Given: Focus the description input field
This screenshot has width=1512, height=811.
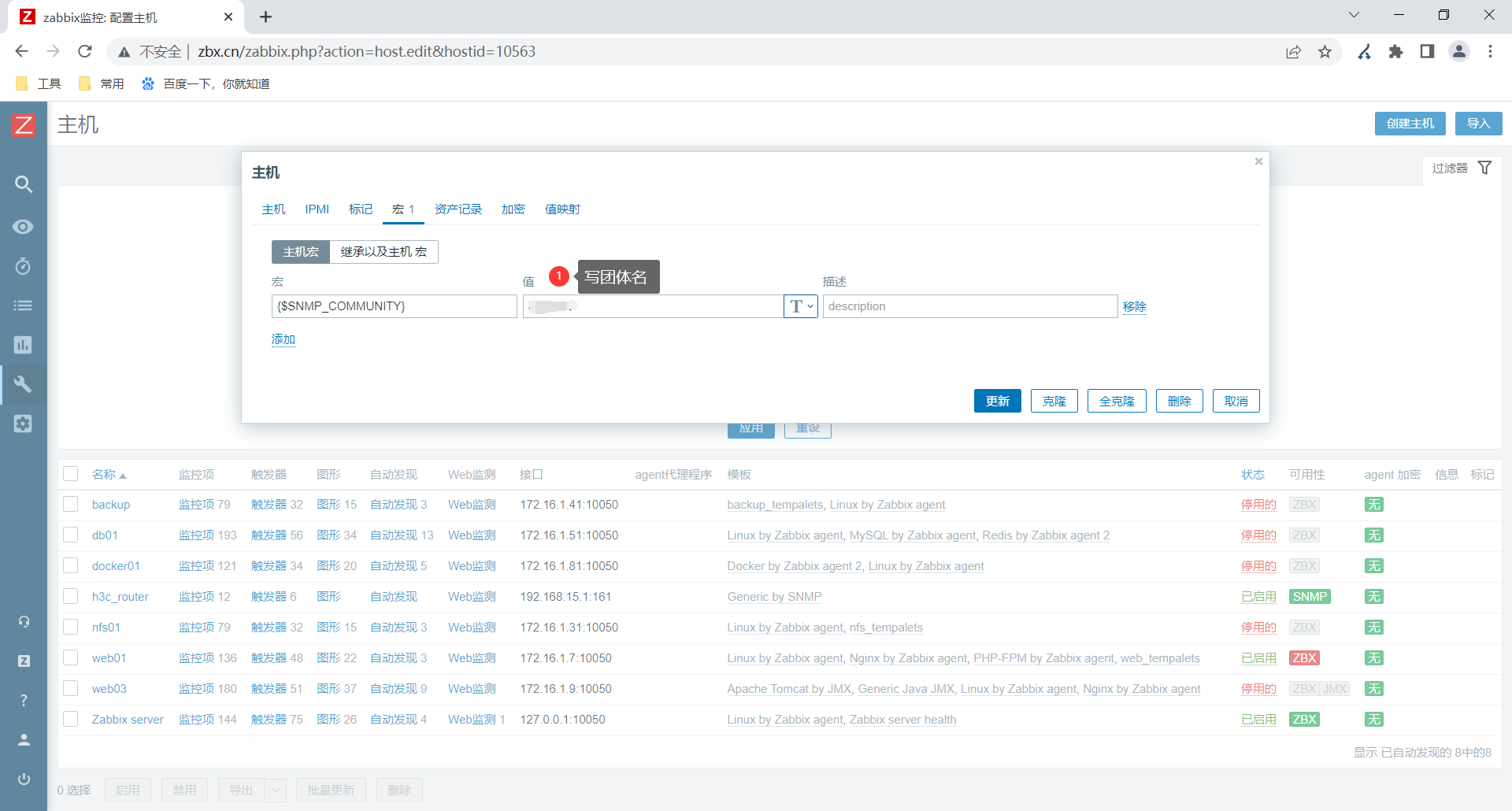Looking at the screenshot, I should click(970, 306).
